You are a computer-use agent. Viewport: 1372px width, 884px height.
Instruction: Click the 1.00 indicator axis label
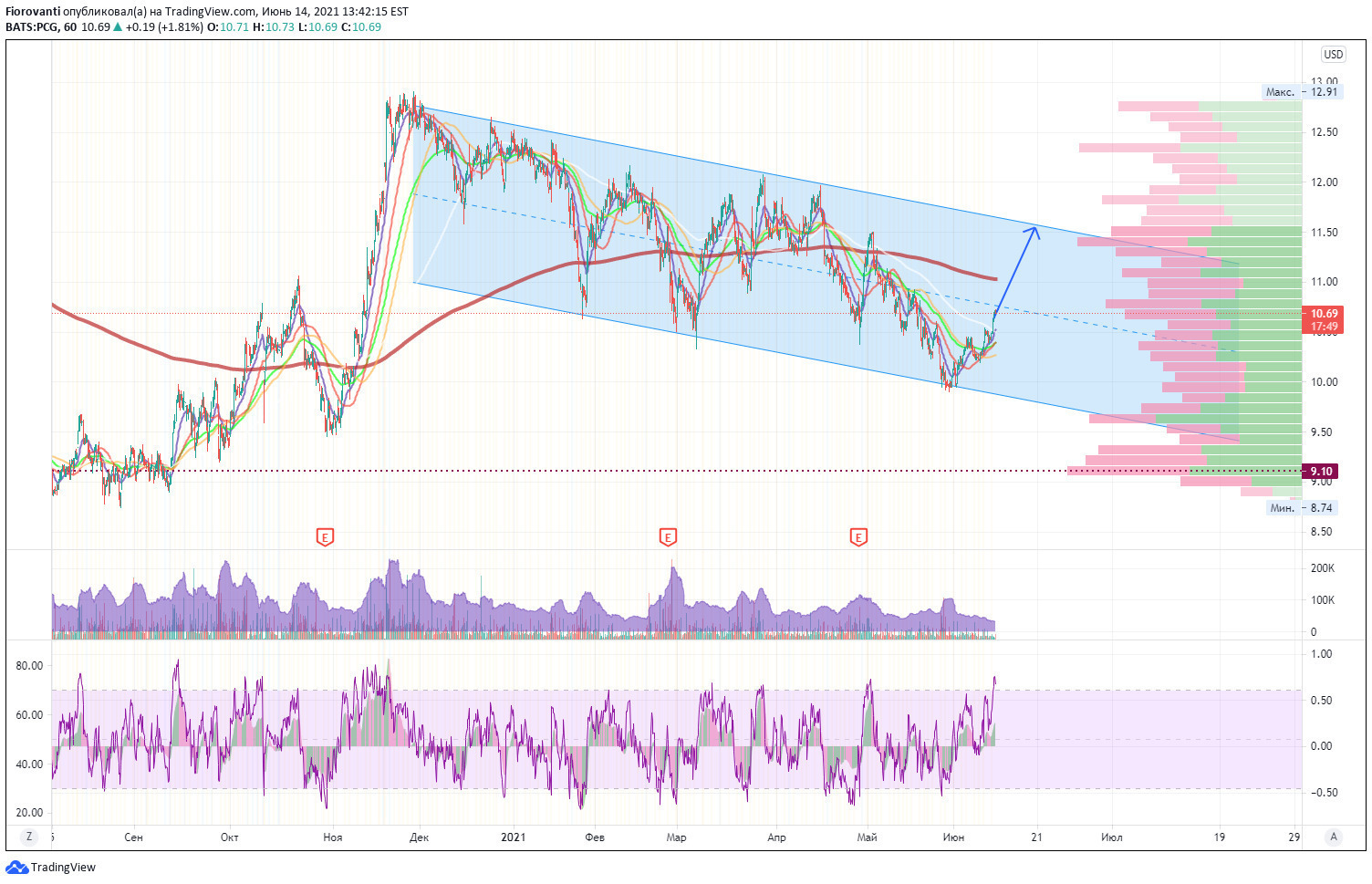point(1322,654)
